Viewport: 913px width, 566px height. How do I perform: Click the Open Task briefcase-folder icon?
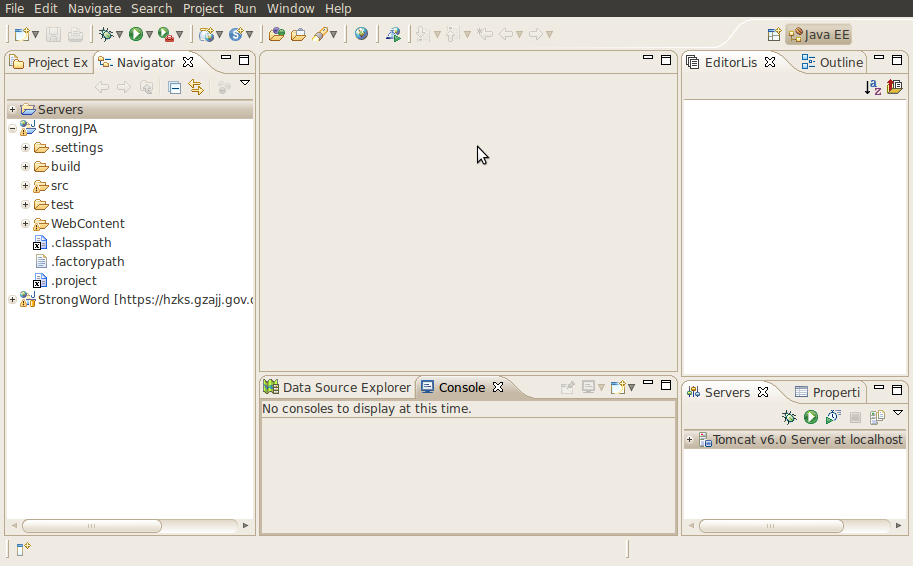tap(298, 34)
